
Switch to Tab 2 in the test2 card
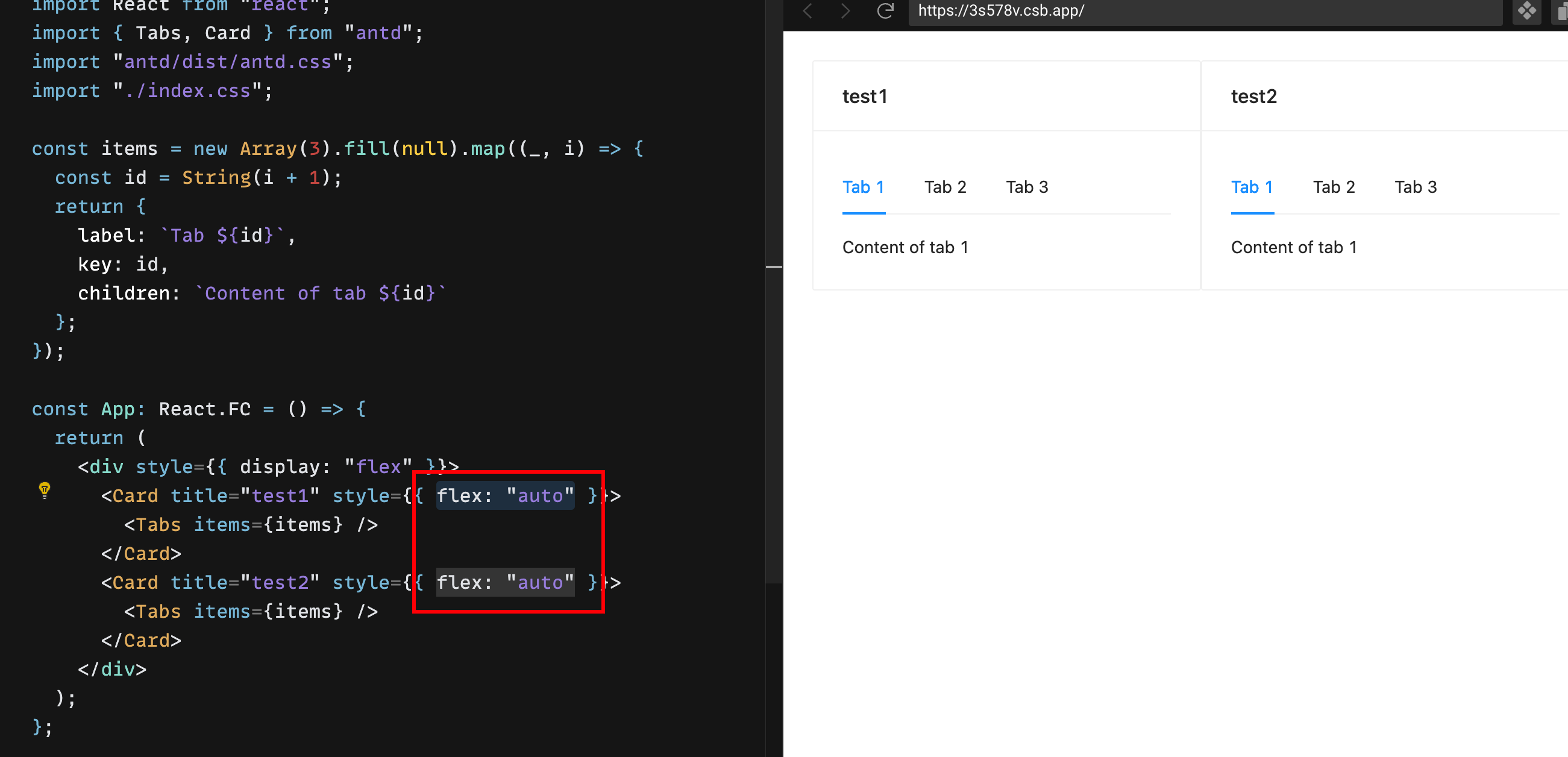[1334, 187]
